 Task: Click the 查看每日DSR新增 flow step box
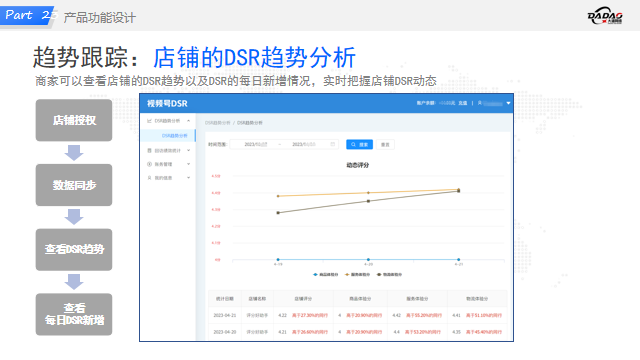point(74,314)
